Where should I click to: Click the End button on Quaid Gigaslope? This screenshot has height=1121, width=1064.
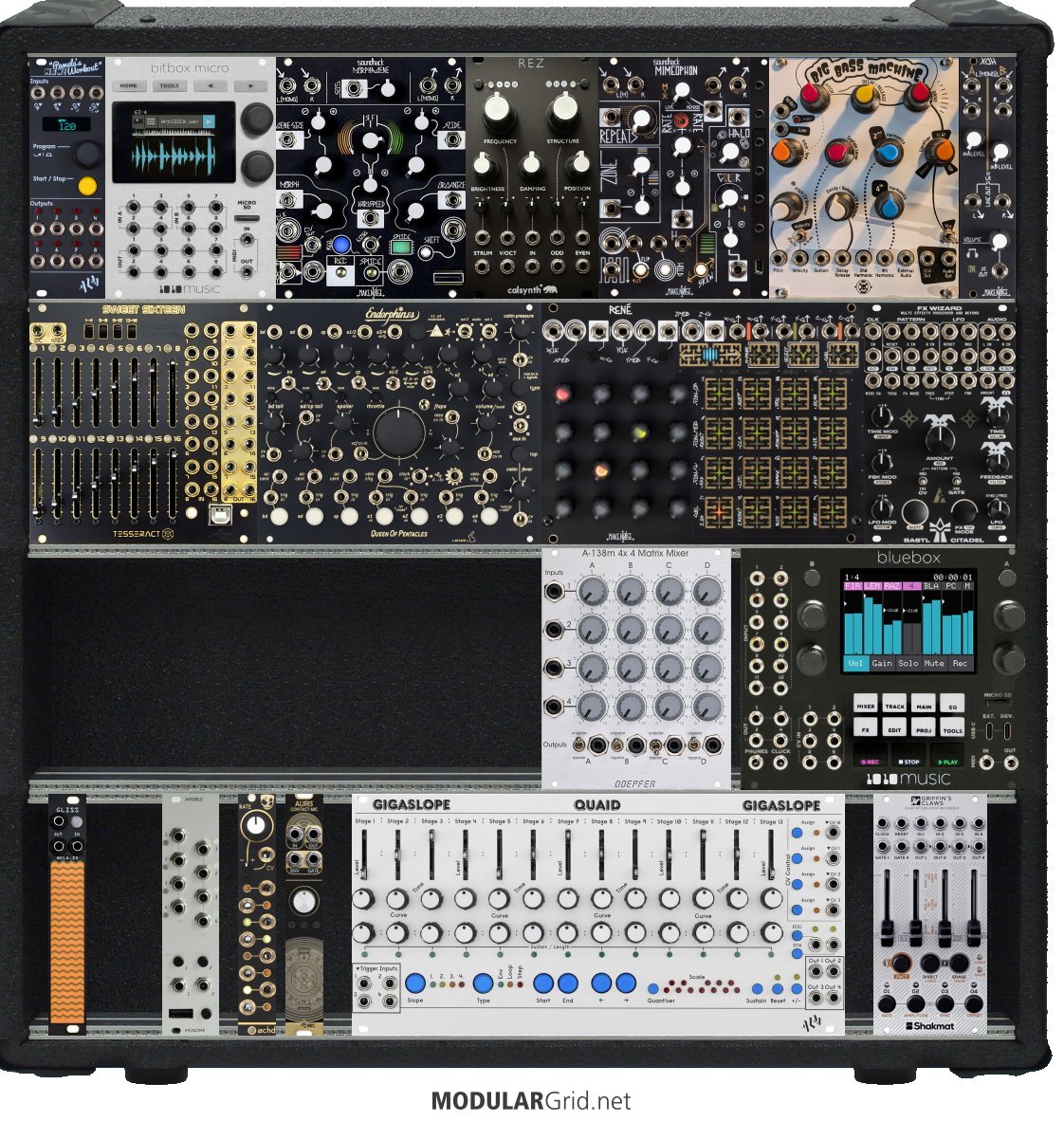(x=568, y=983)
